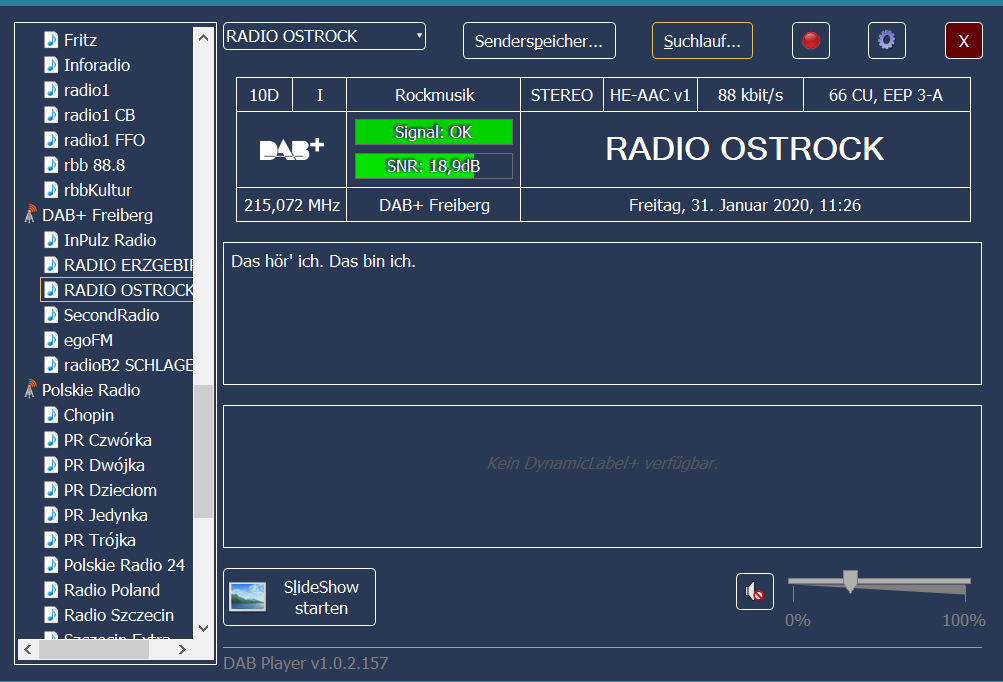Screen dimensions: 1003x682
Task: Click the music note icon beside egoFM
Action: pos(51,340)
